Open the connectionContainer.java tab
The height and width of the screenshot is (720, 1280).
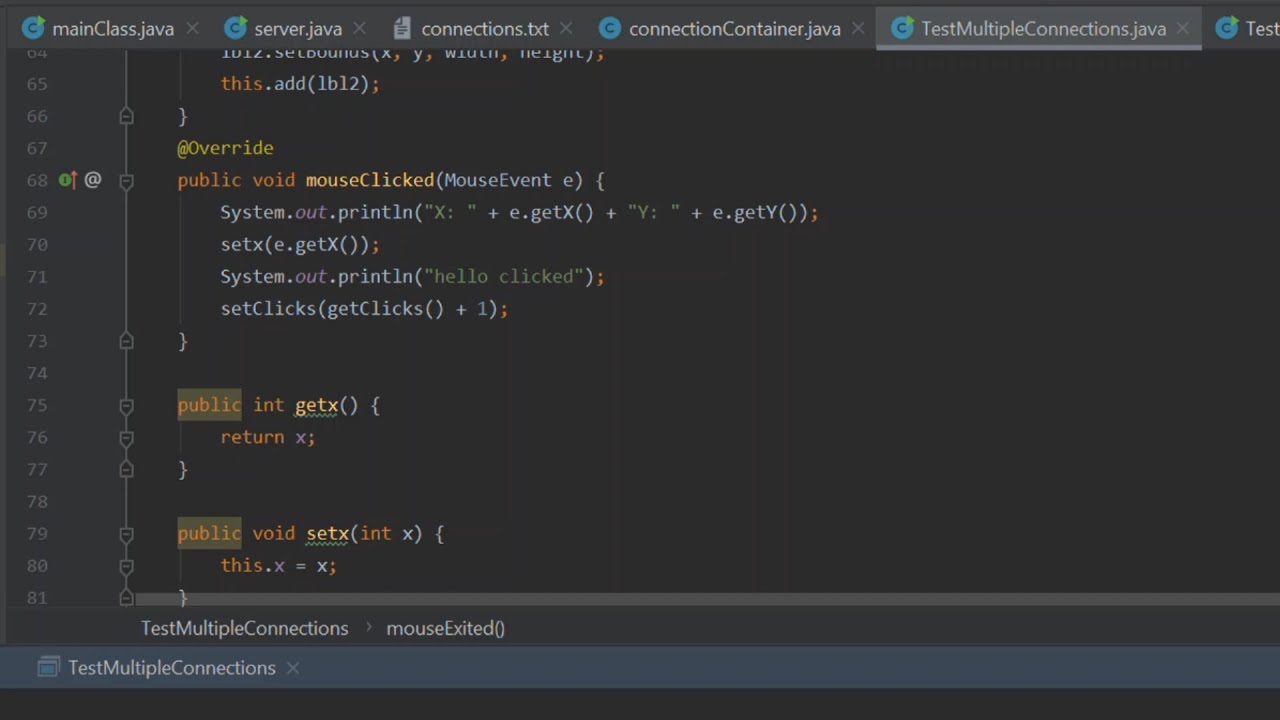[734, 29]
